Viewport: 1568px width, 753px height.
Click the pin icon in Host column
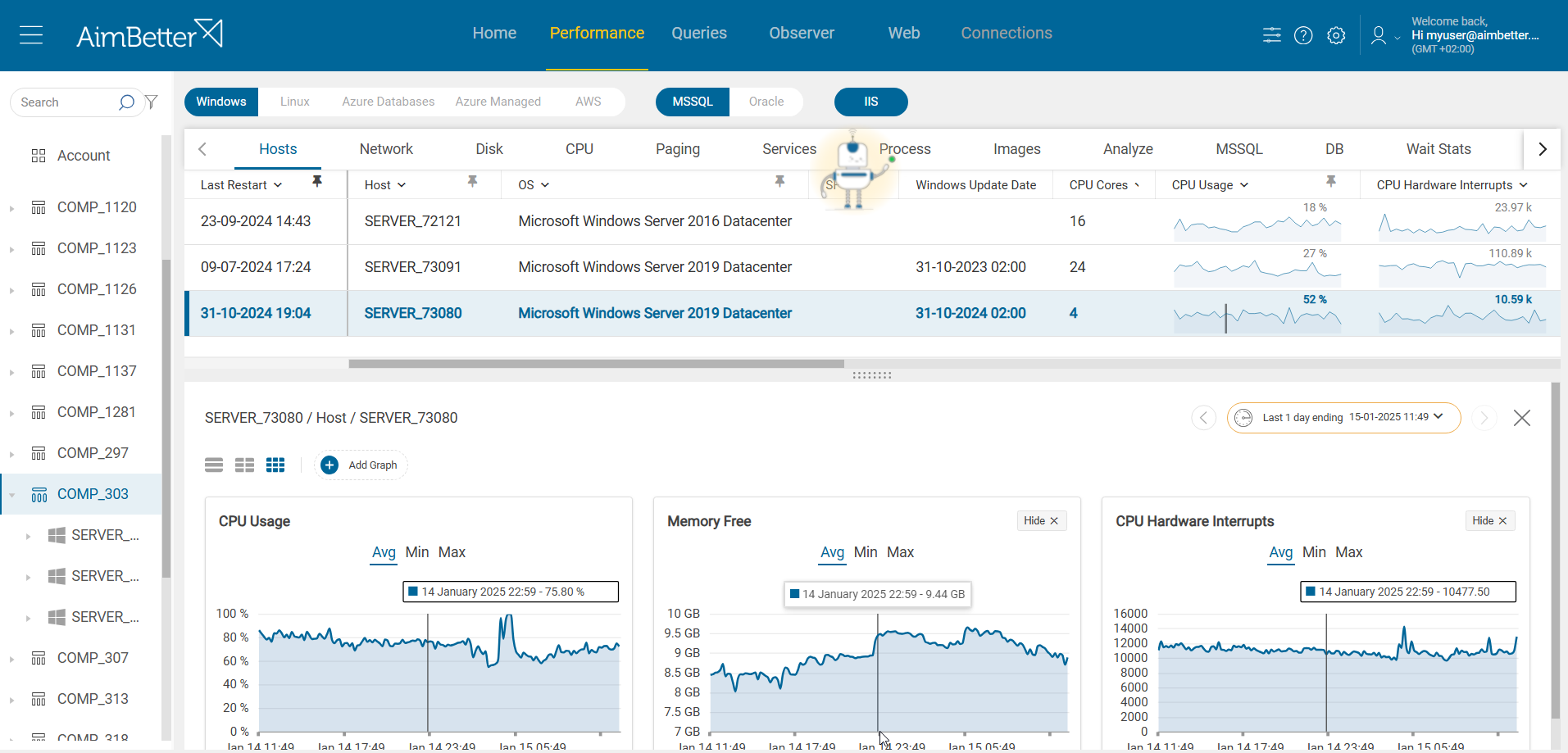(473, 181)
